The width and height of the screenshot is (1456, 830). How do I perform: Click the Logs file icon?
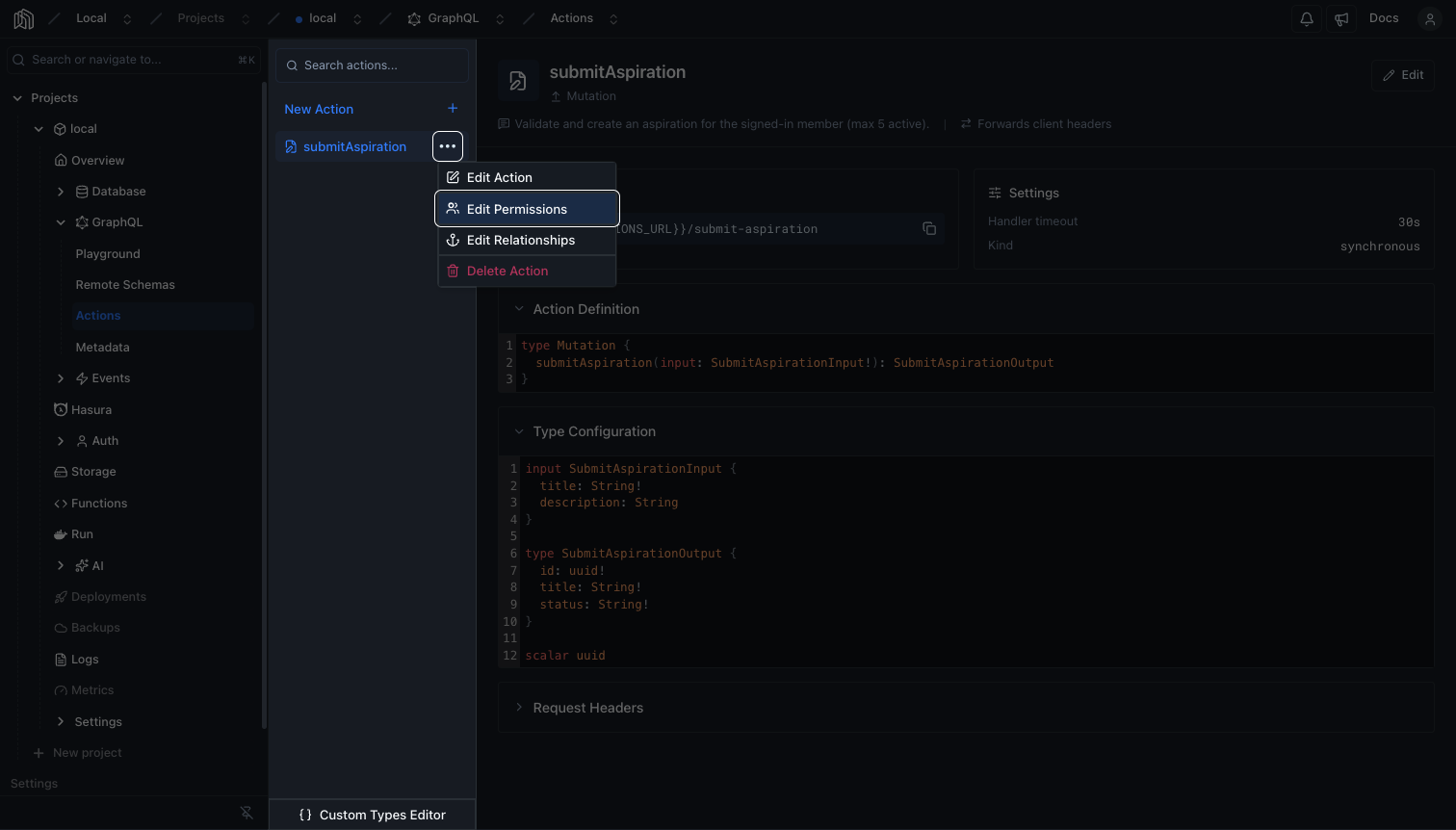61,659
